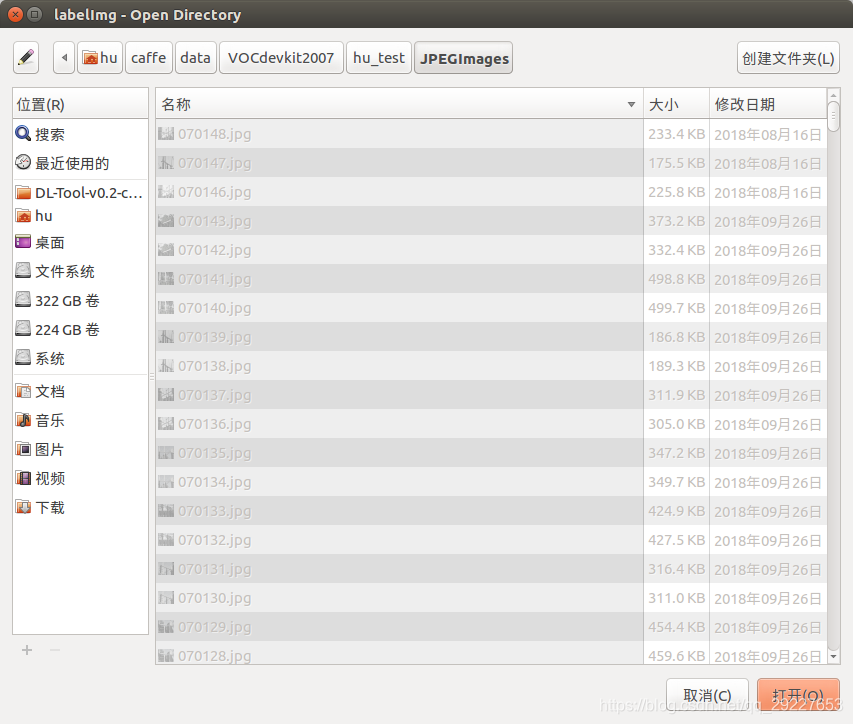Click file 070143.jpg
The image size is (853, 724).
[x=399, y=221]
